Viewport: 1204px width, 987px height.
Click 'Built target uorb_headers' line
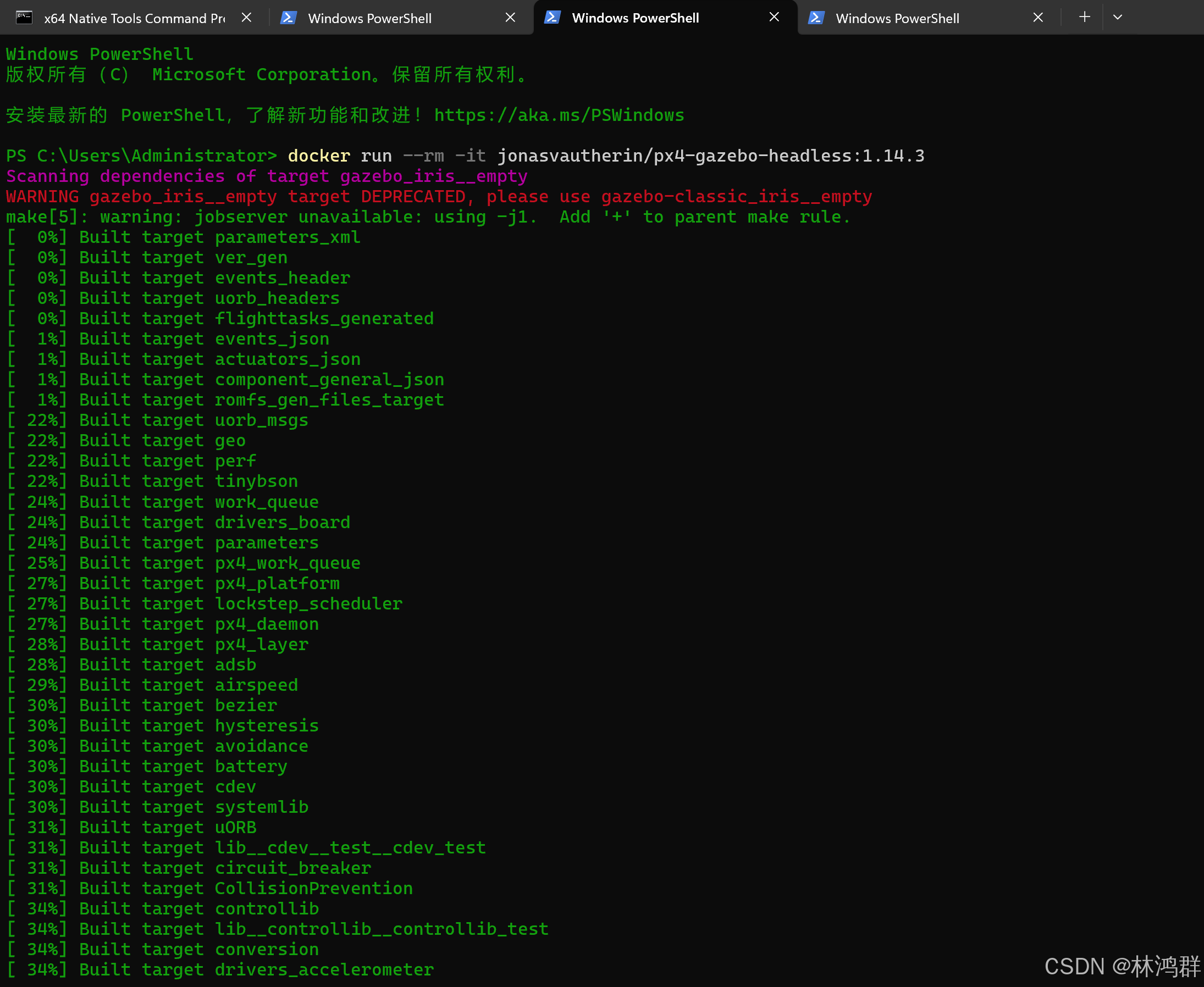click(174, 298)
